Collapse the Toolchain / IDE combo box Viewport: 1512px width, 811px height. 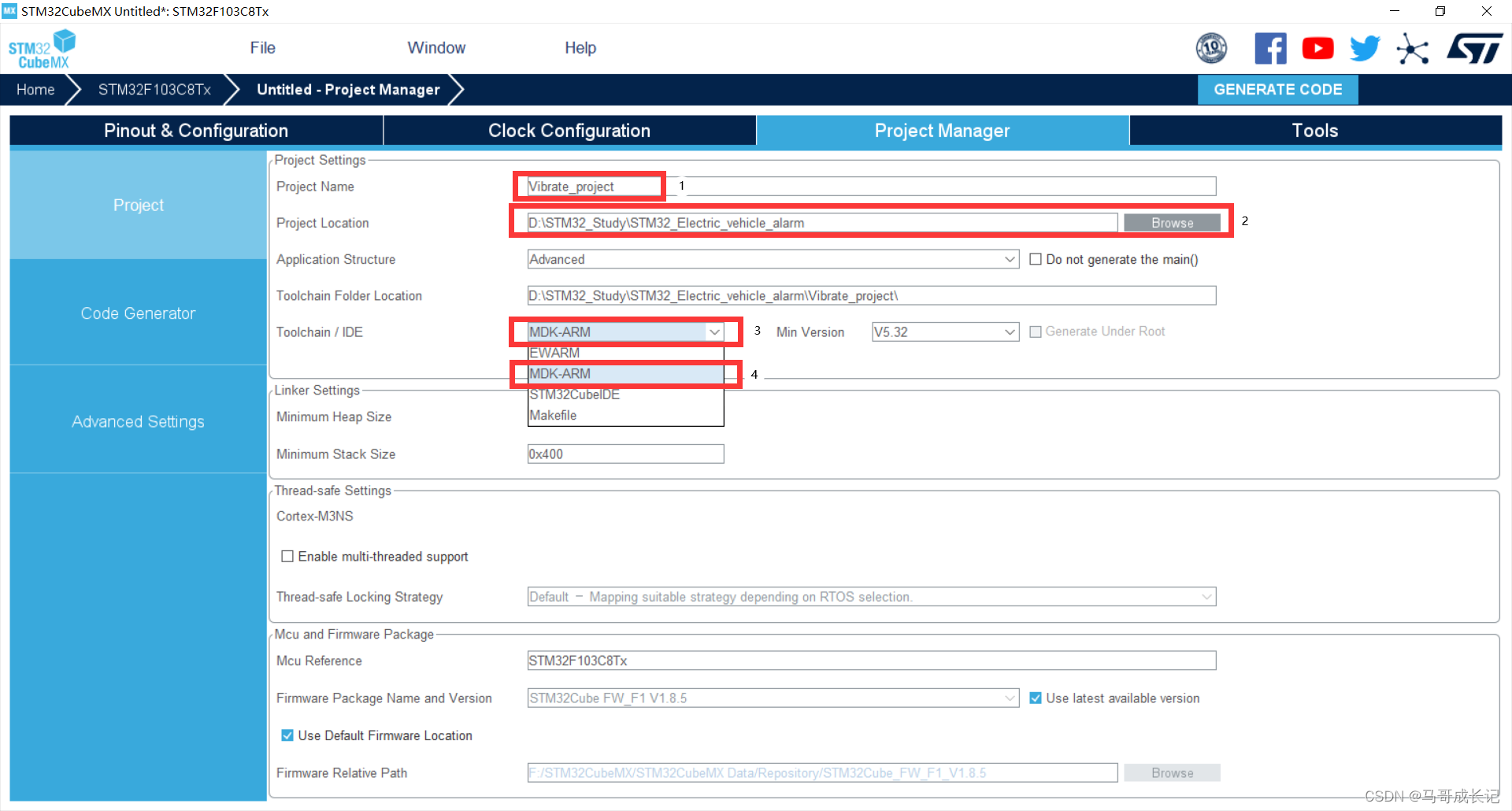[x=626, y=331]
